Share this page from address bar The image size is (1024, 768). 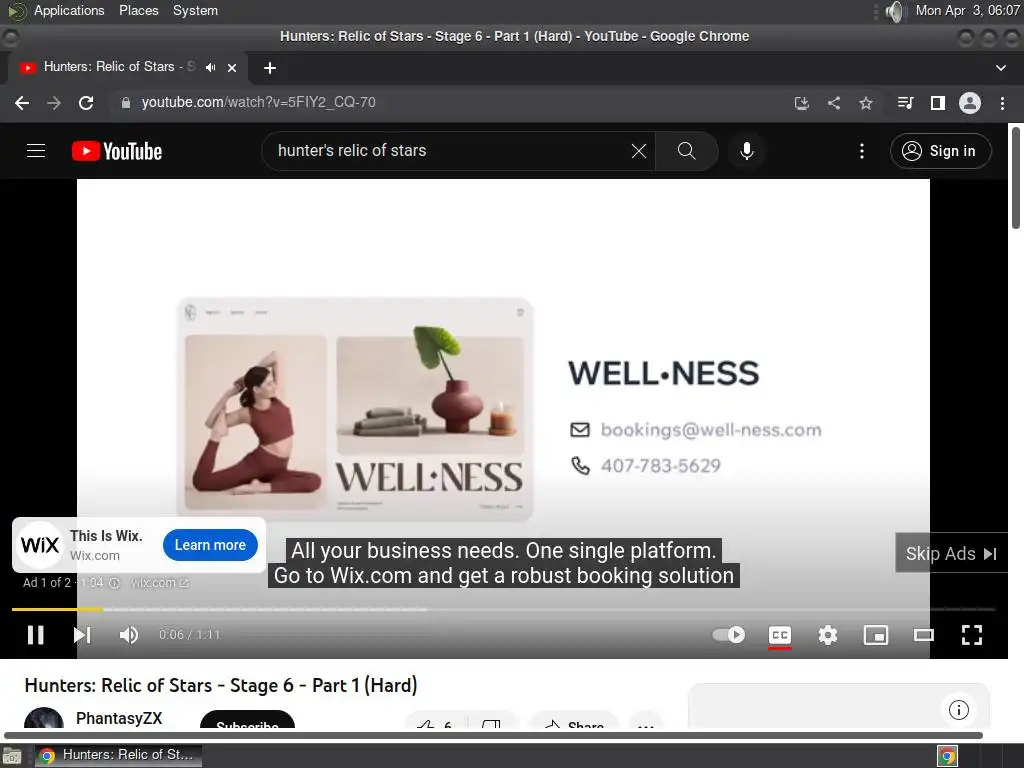coord(833,103)
